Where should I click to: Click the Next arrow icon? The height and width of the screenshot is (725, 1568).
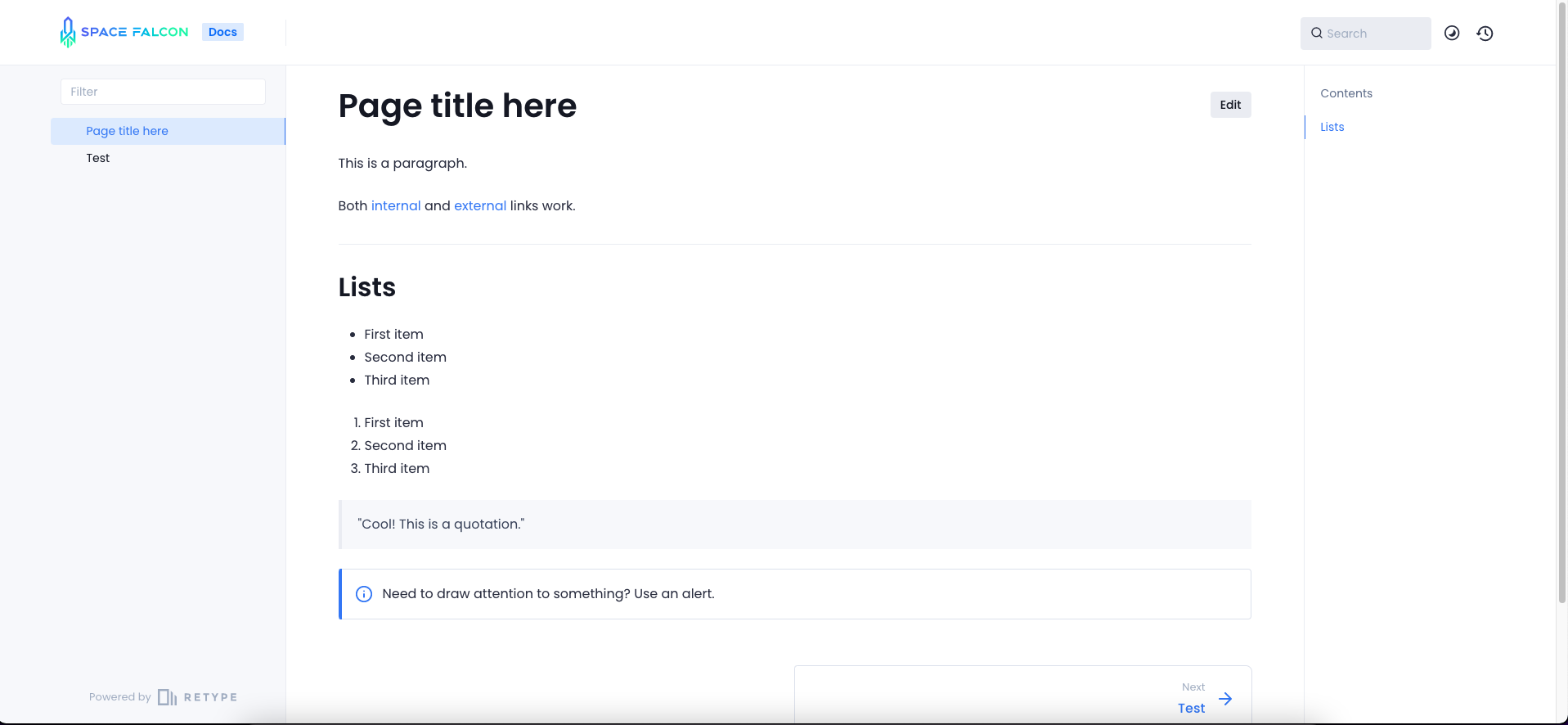pos(1224,699)
